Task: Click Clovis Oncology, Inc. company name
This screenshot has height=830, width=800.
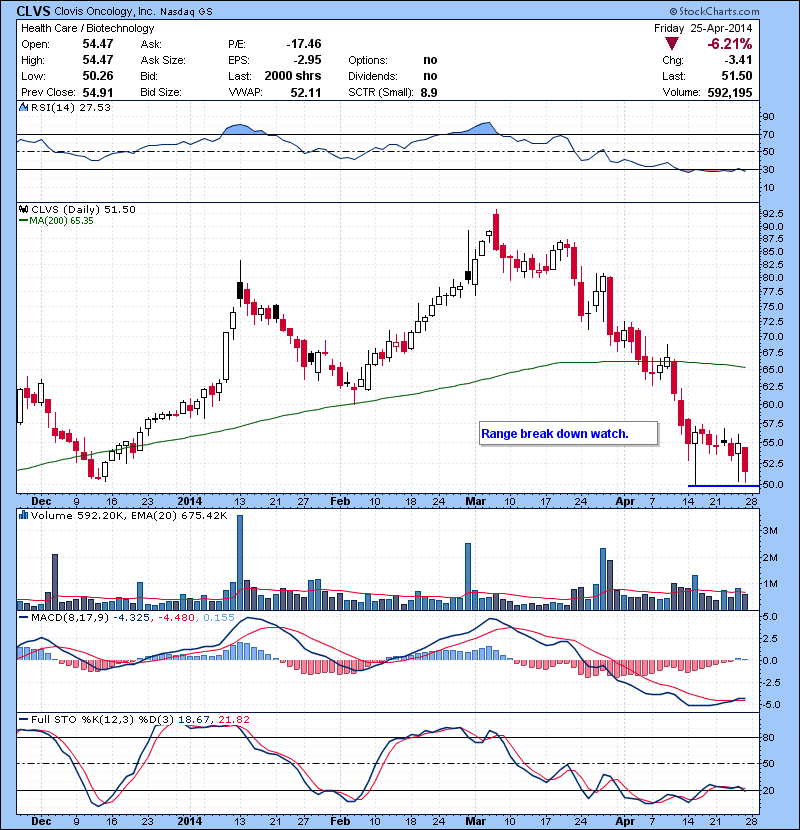Action: click(x=105, y=12)
